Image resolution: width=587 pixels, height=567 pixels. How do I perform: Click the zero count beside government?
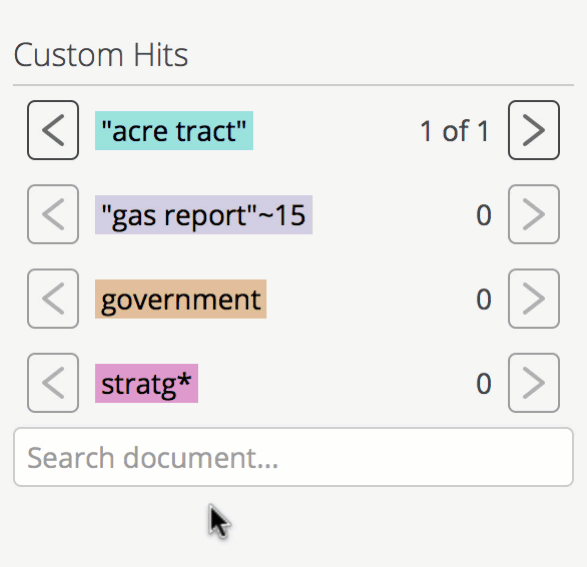(483, 299)
